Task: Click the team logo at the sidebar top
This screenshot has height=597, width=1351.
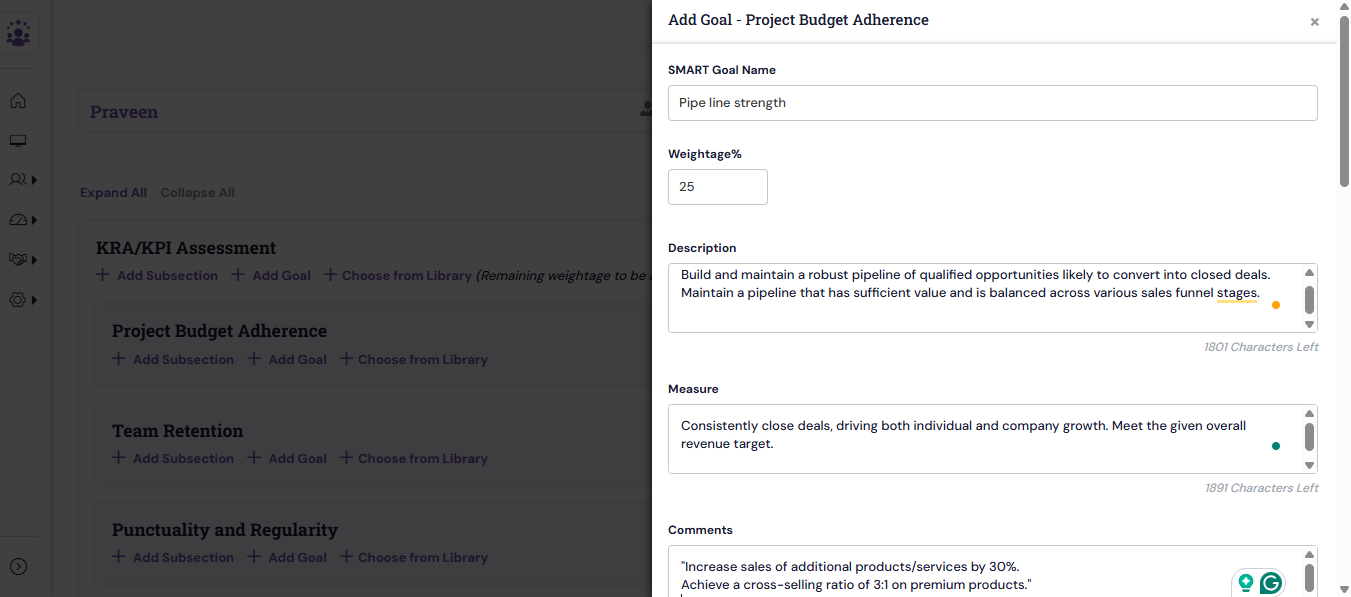Action: (x=19, y=33)
